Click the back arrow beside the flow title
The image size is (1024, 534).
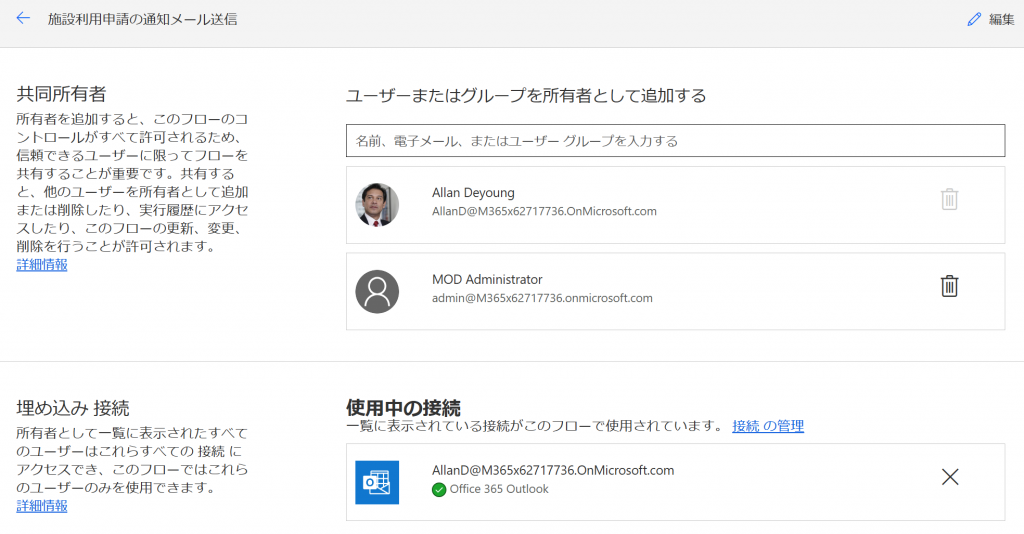click(23, 19)
